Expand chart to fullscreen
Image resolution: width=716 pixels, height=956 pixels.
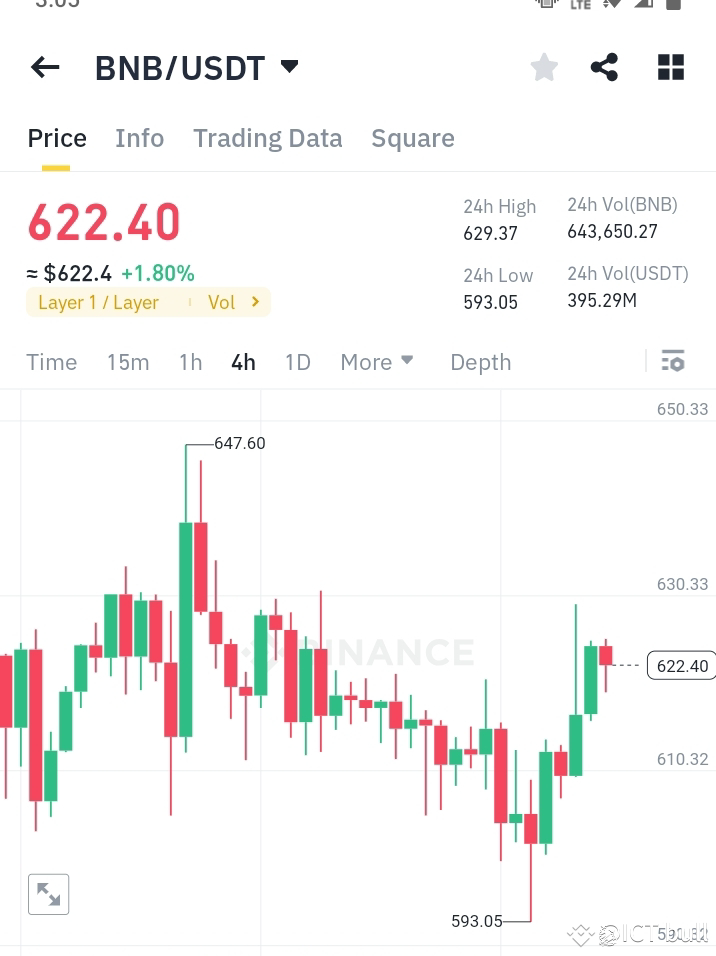click(48, 894)
